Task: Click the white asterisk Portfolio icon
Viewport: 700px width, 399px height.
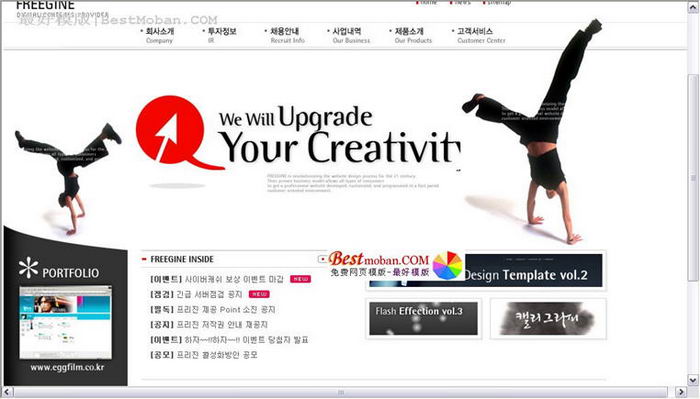Action: click(29, 268)
